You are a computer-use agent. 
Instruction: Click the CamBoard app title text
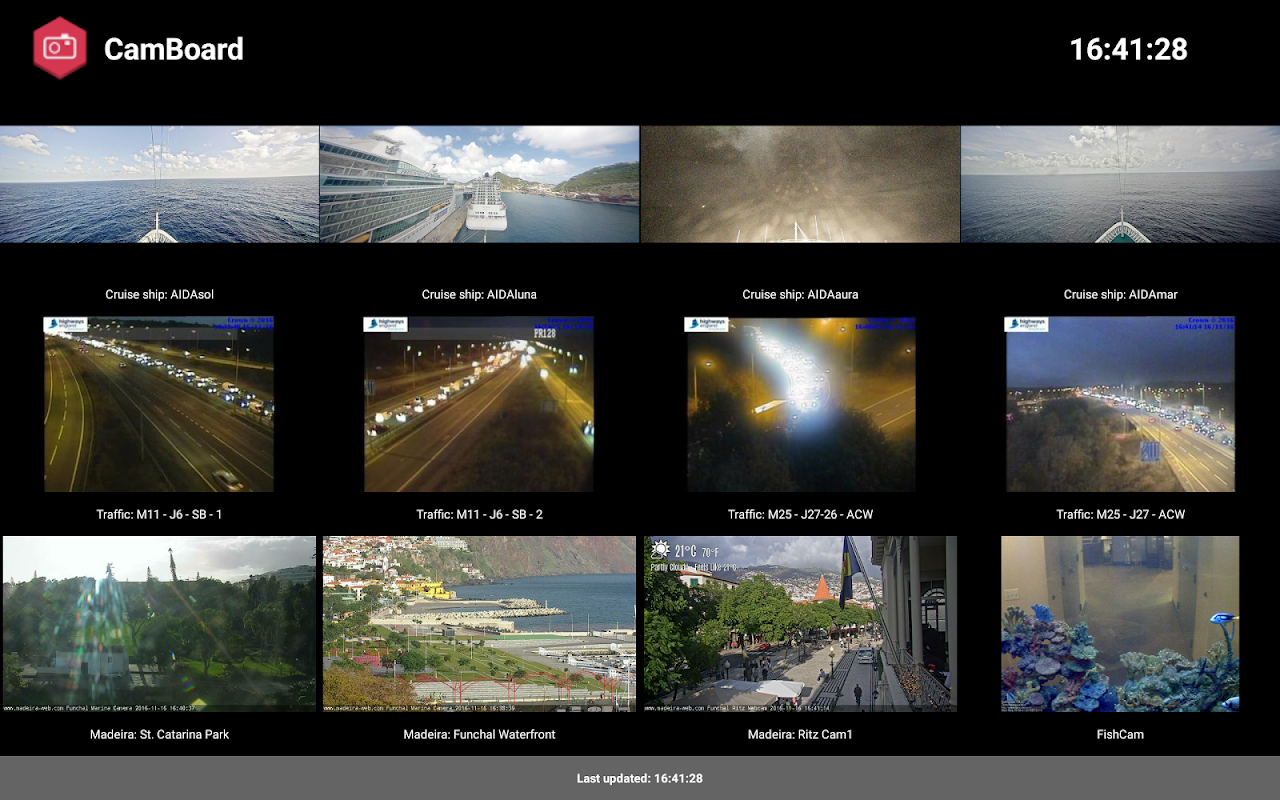[174, 49]
